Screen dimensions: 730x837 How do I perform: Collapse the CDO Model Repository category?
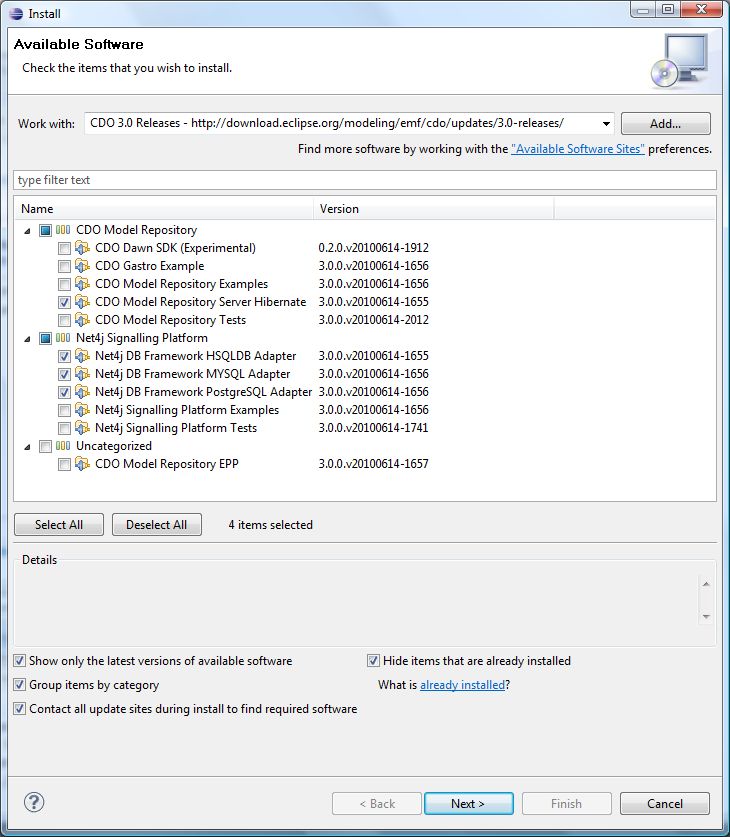[27, 231]
